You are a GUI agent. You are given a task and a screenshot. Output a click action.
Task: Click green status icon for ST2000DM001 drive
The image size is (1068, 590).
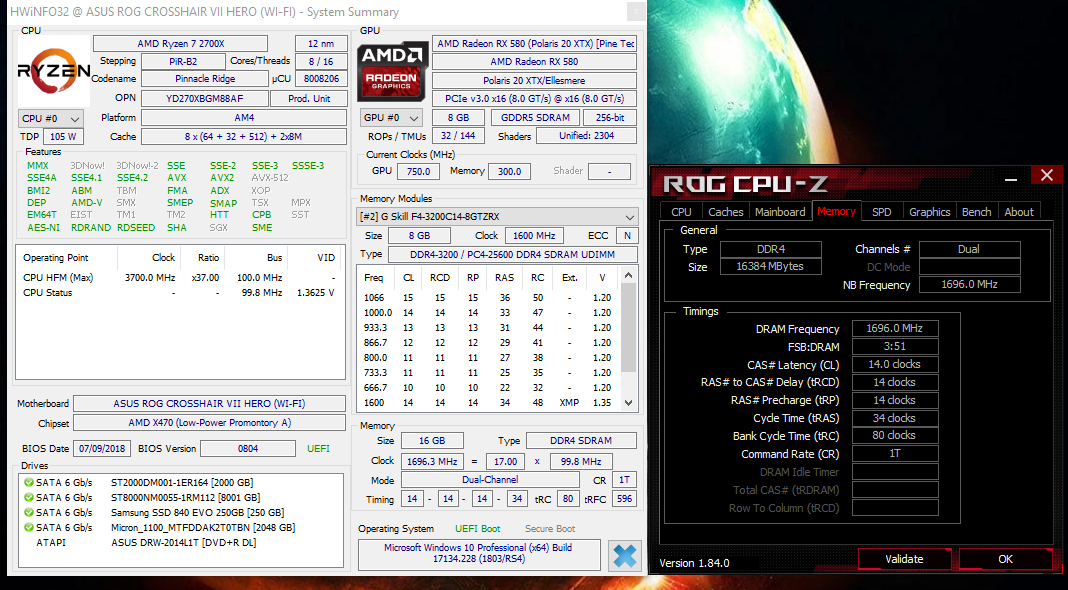[x=28, y=484]
